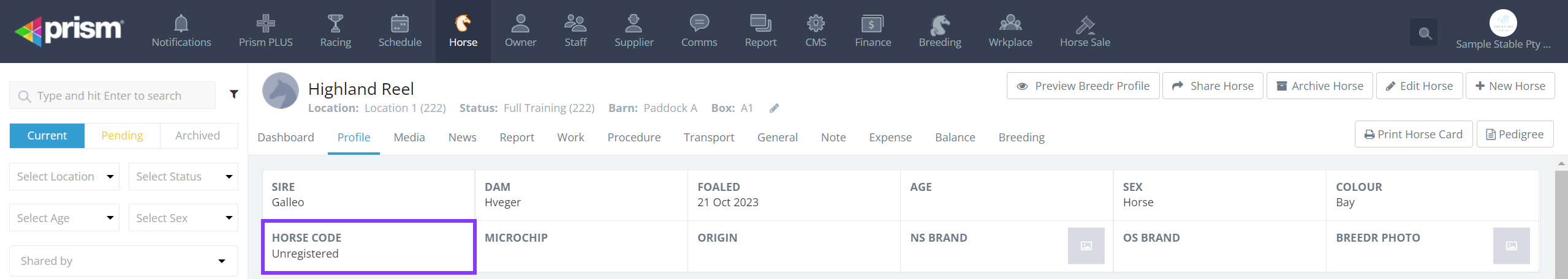Open Racing trophy icon
Viewport: 1568px width, 279px height.
pyautogui.click(x=335, y=24)
